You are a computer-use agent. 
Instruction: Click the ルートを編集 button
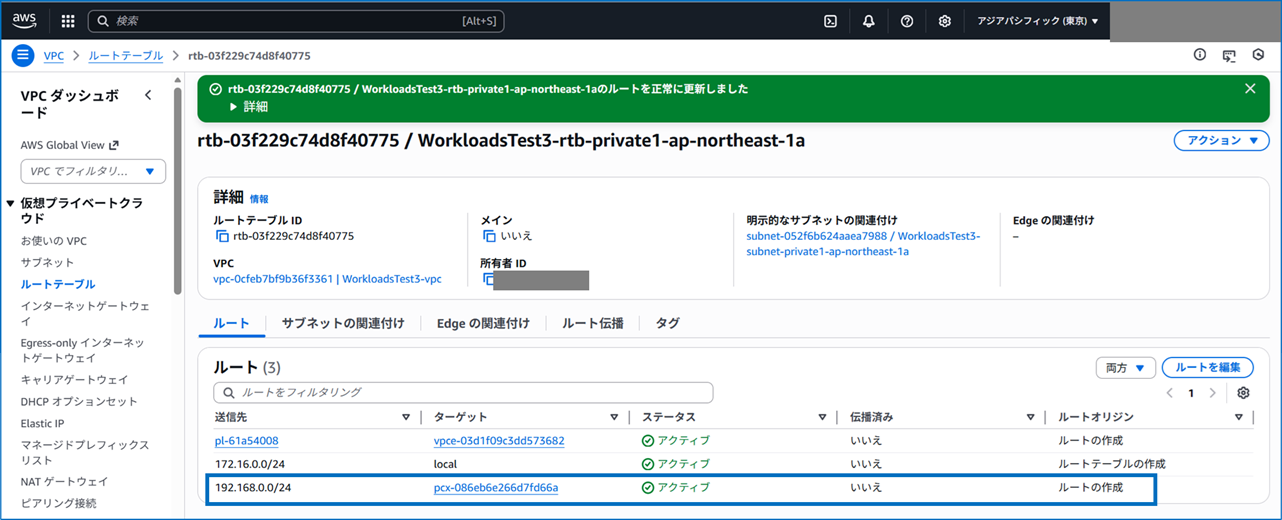(x=1207, y=368)
